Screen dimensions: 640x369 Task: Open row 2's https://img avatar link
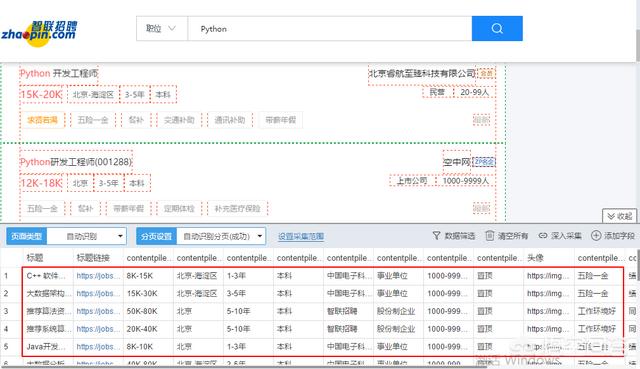548,293
